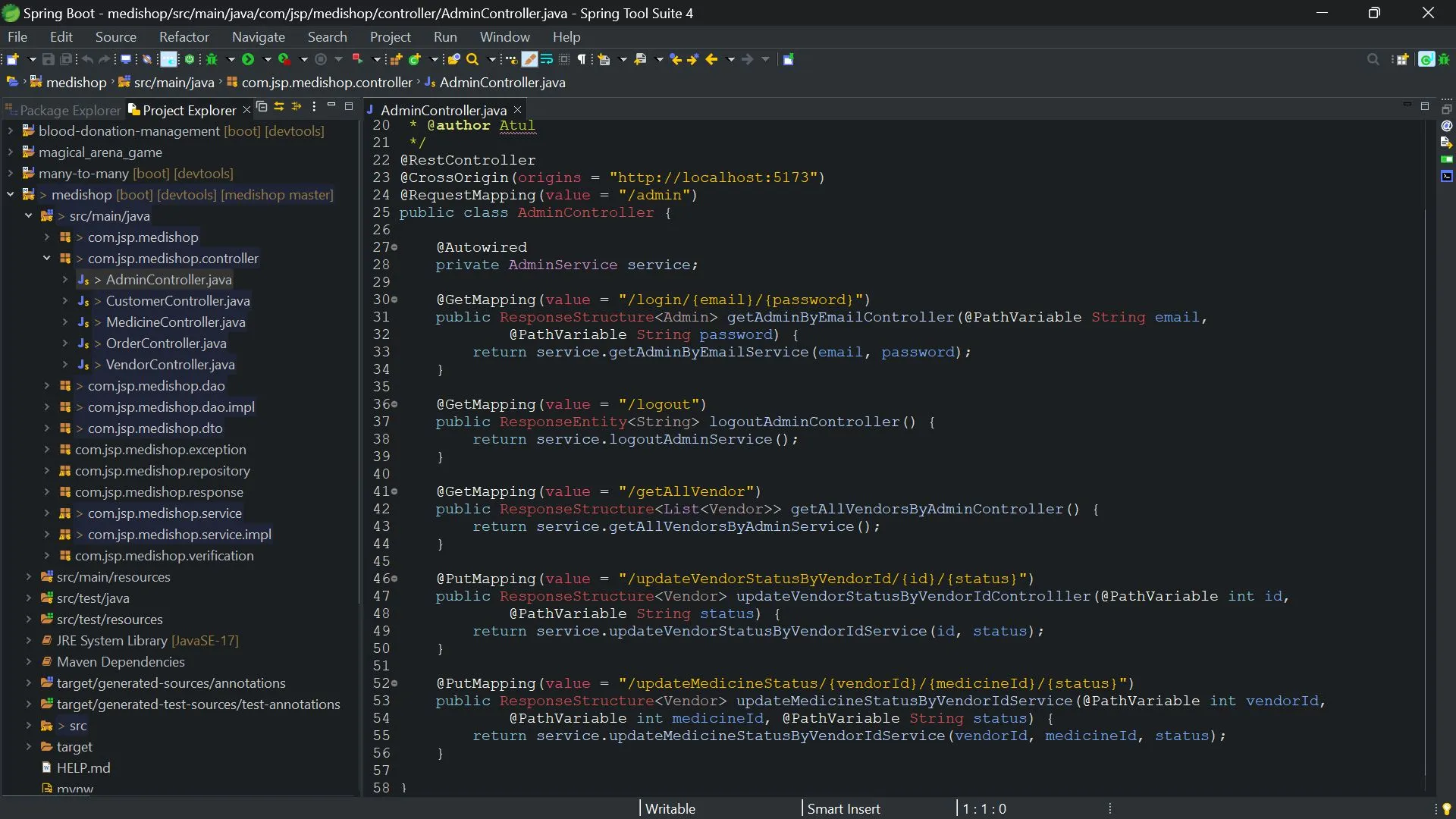Screen dimensions: 1456x819
Task: Click the Coverage run toolbar icon
Action: click(284, 59)
